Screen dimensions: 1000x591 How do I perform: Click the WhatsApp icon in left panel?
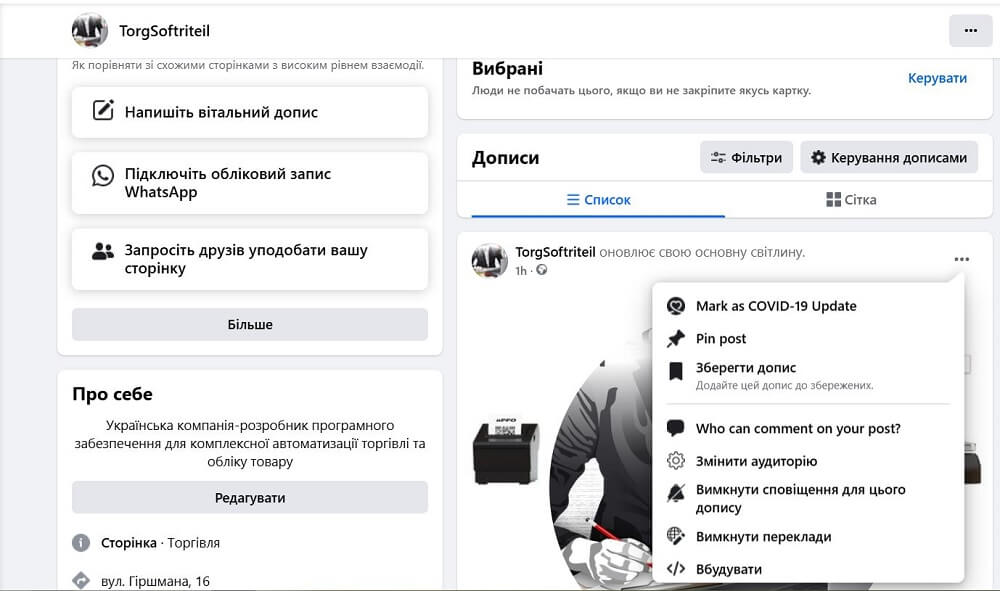[103, 176]
